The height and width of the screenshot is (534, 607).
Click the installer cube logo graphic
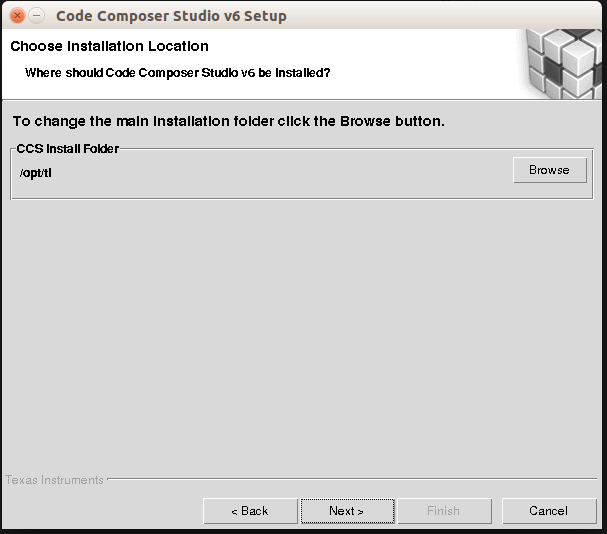[x=564, y=62]
